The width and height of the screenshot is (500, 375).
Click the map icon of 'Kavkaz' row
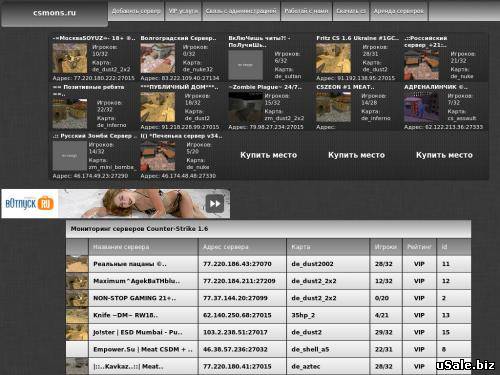tap(77, 366)
